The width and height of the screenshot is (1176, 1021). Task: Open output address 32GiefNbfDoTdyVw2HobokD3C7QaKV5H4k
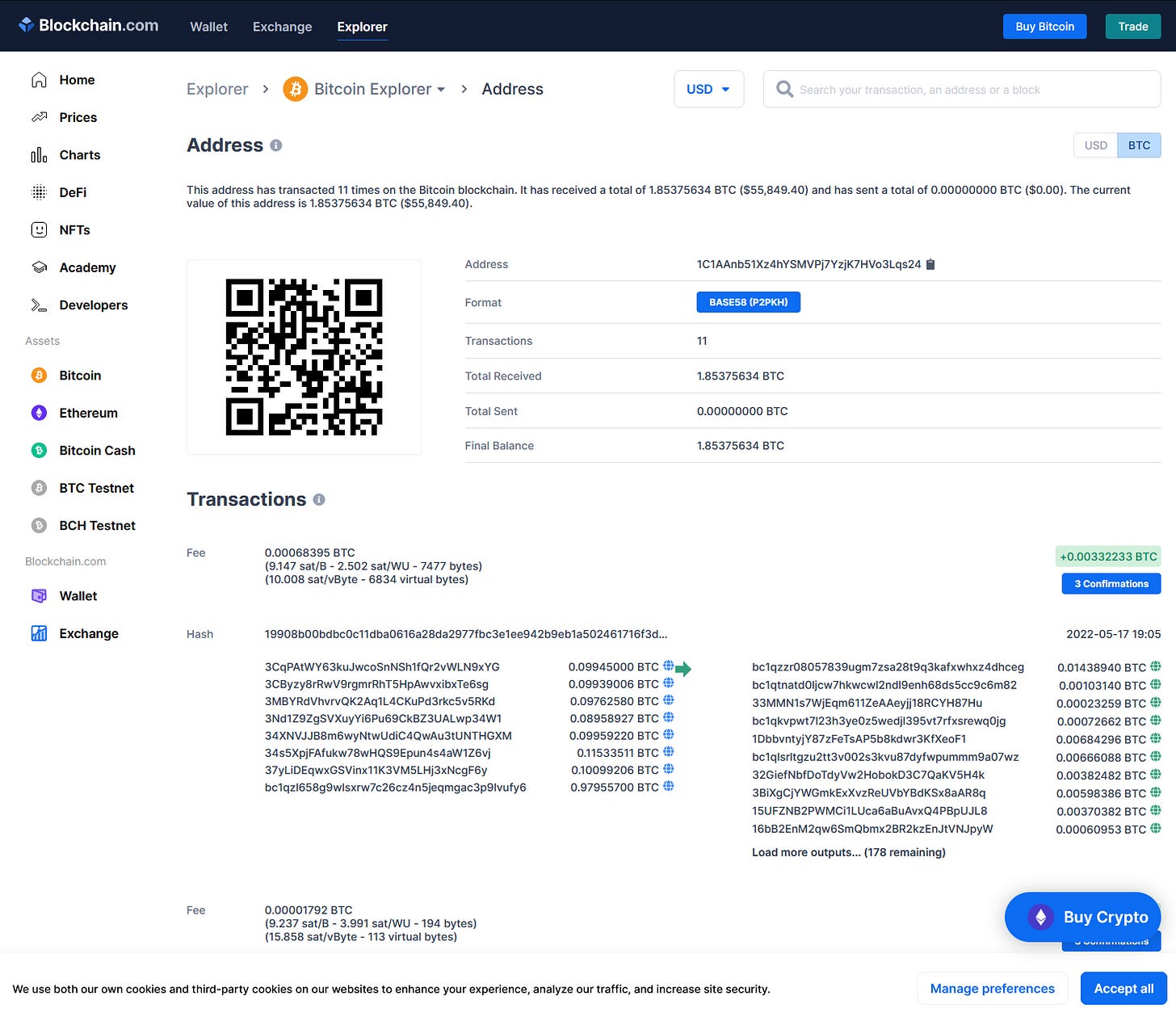[x=868, y=775]
